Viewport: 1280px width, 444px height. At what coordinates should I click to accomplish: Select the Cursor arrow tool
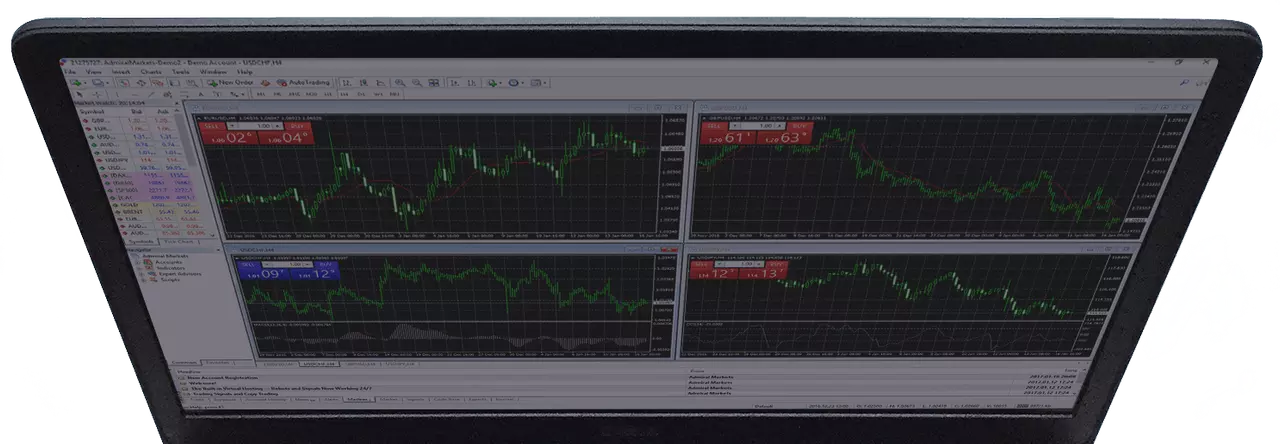coord(79,94)
